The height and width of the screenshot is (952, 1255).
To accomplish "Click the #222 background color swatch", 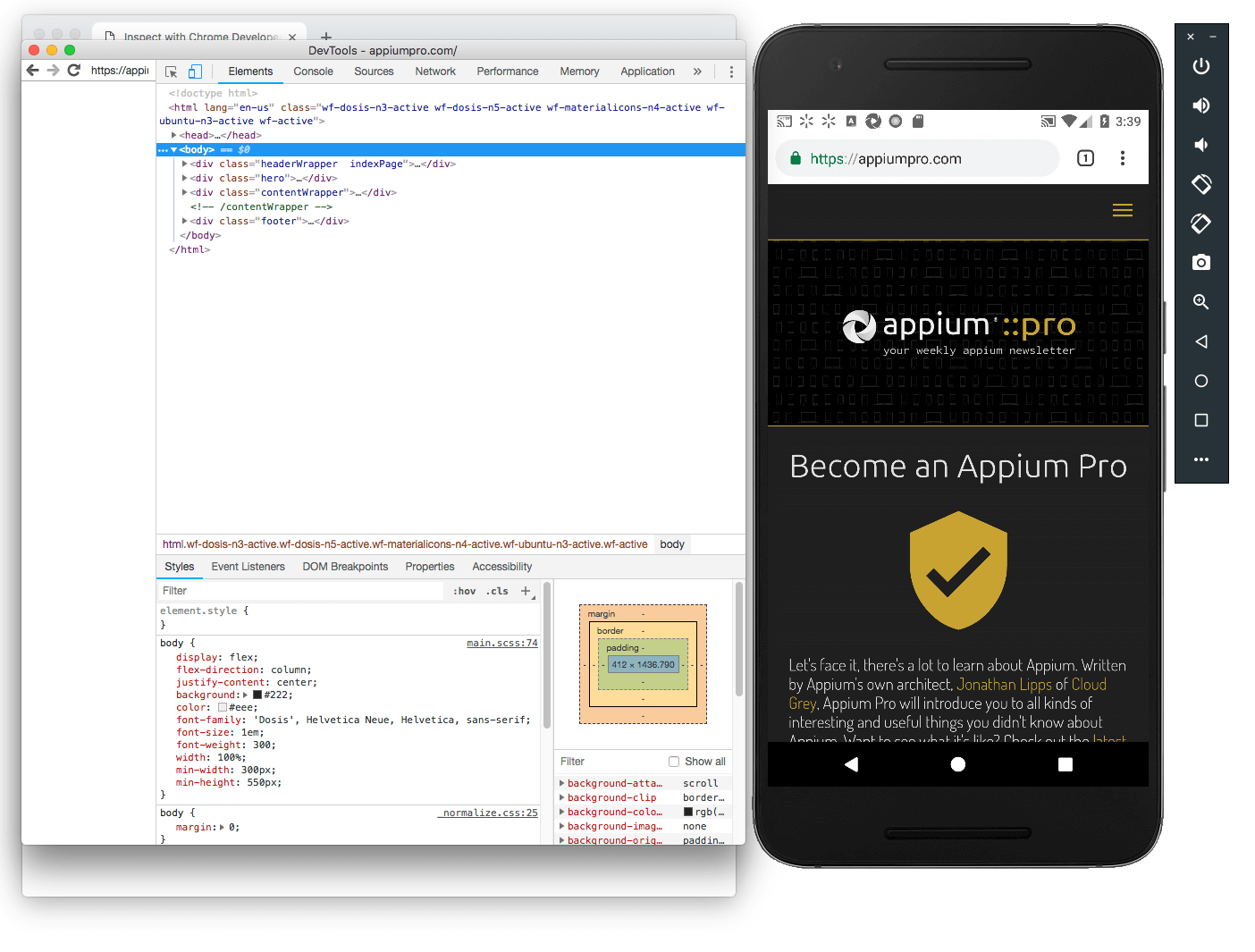I will [x=257, y=695].
